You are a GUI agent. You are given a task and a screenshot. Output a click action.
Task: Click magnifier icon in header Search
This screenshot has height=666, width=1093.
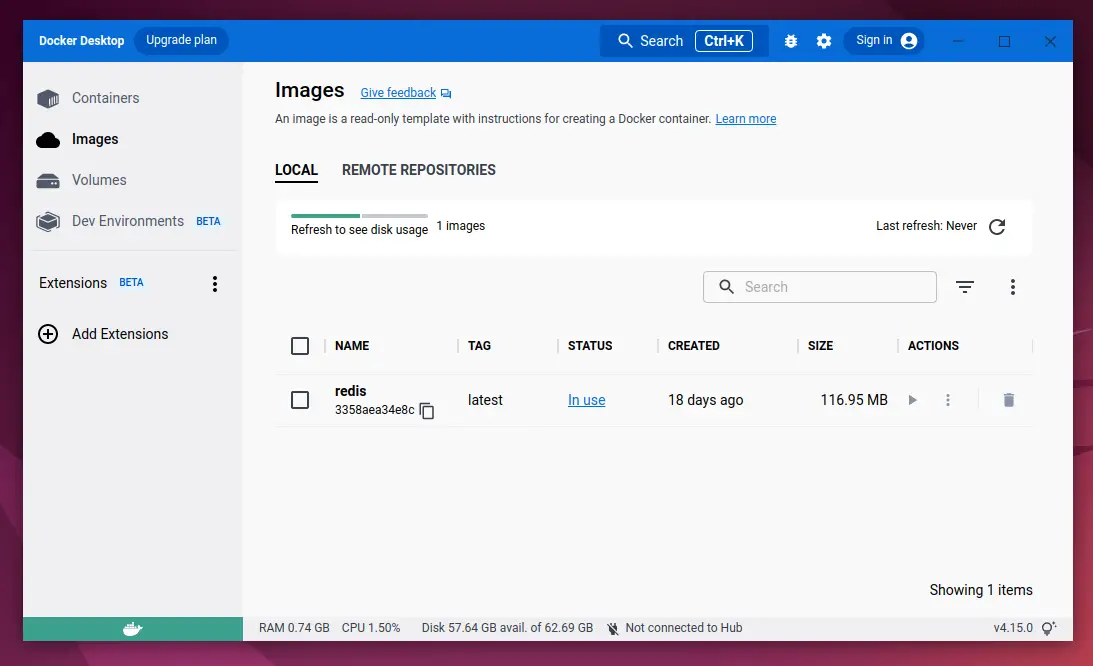(x=625, y=41)
